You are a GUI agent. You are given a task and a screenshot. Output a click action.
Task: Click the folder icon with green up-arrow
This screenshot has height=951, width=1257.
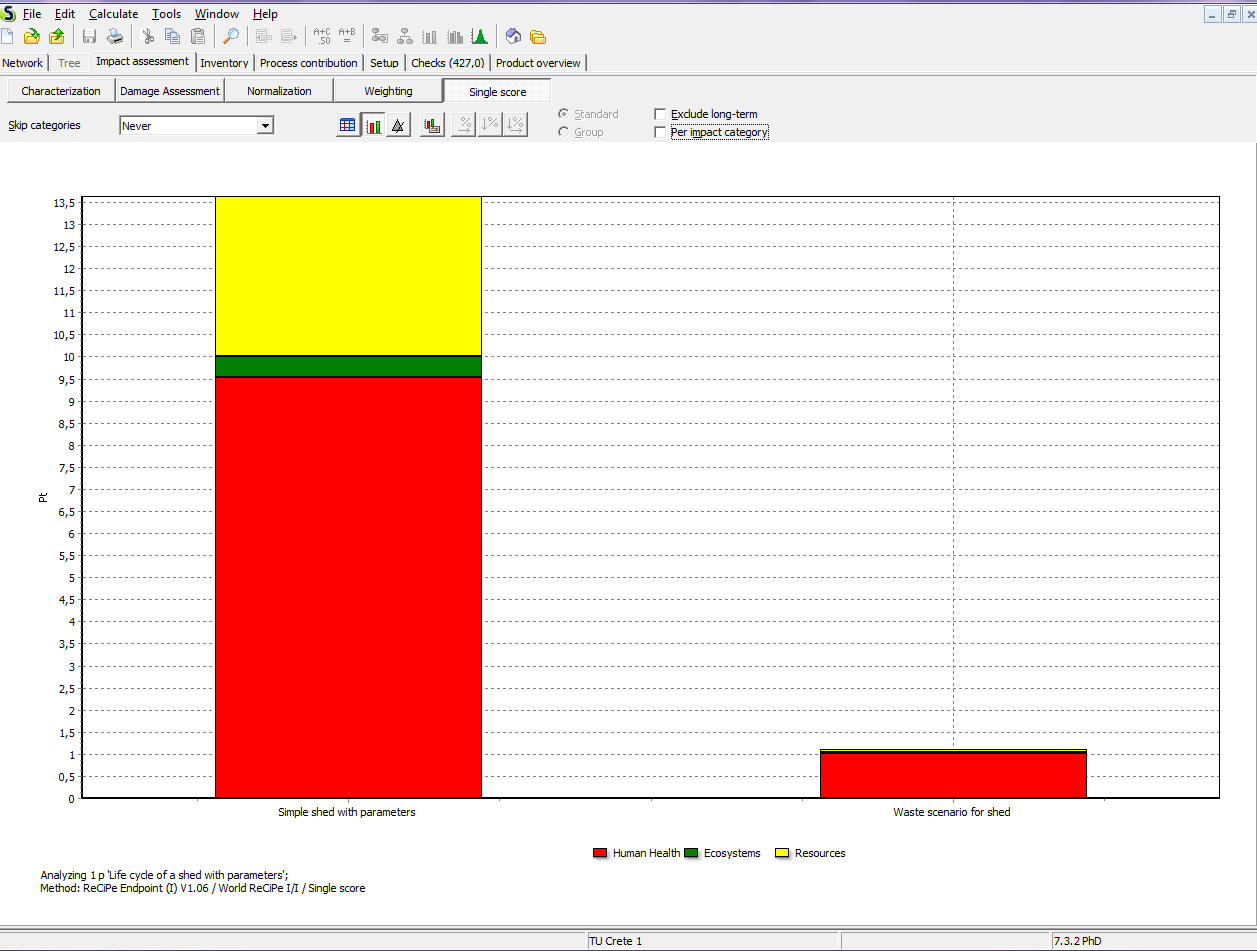click(57, 37)
